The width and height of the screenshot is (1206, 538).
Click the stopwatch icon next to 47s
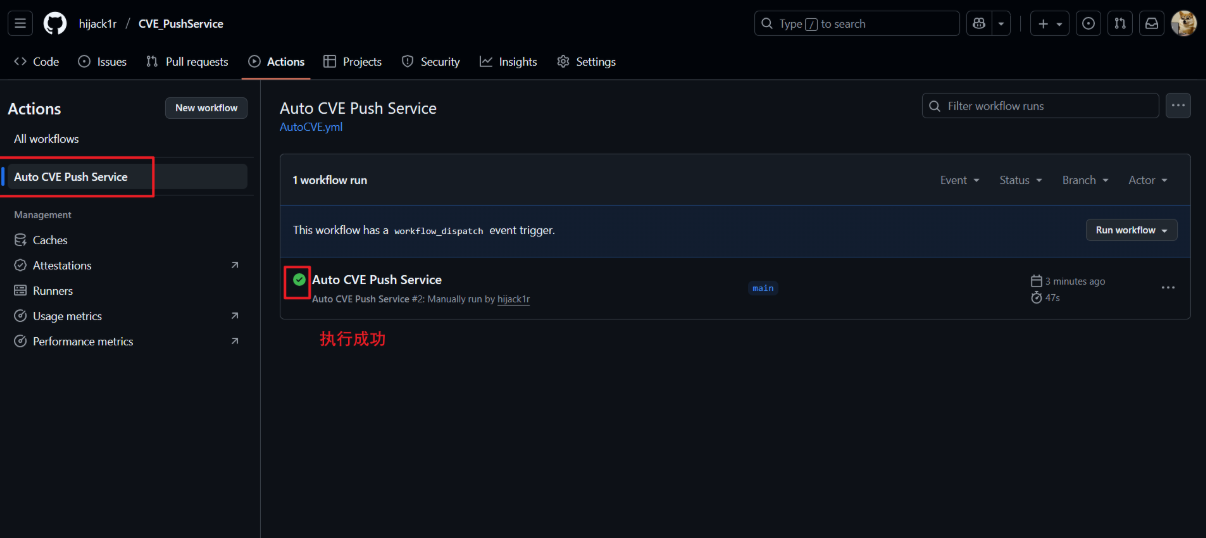click(x=1036, y=298)
